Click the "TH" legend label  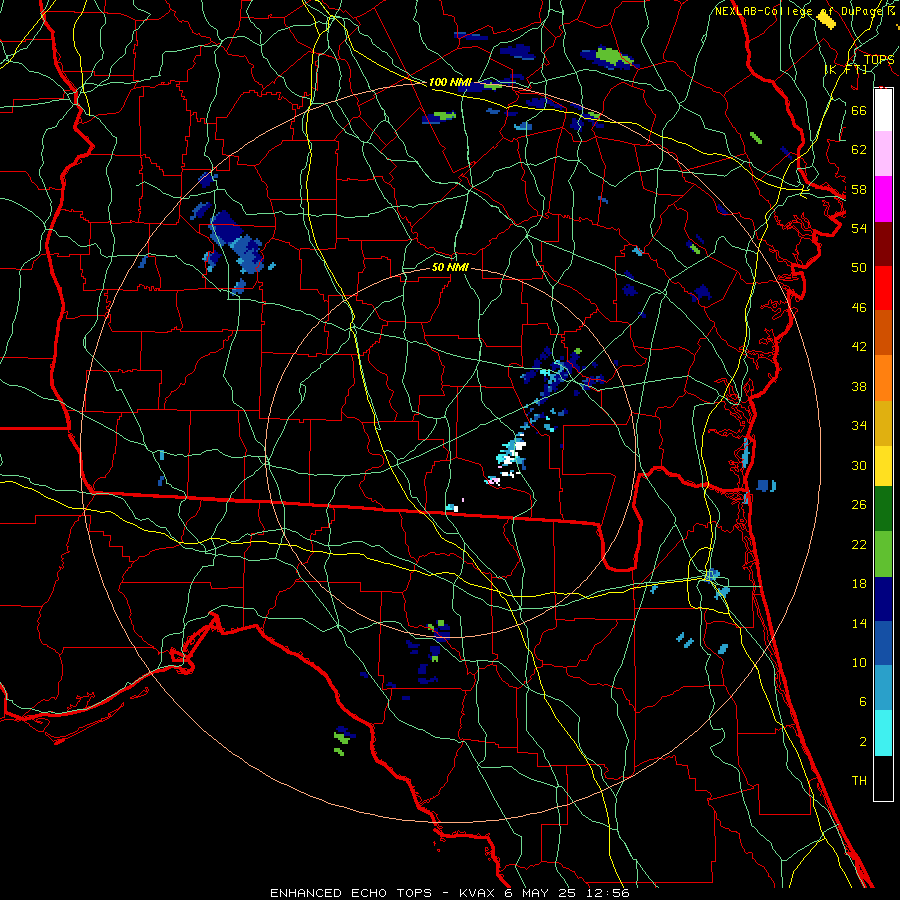click(859, 781)
